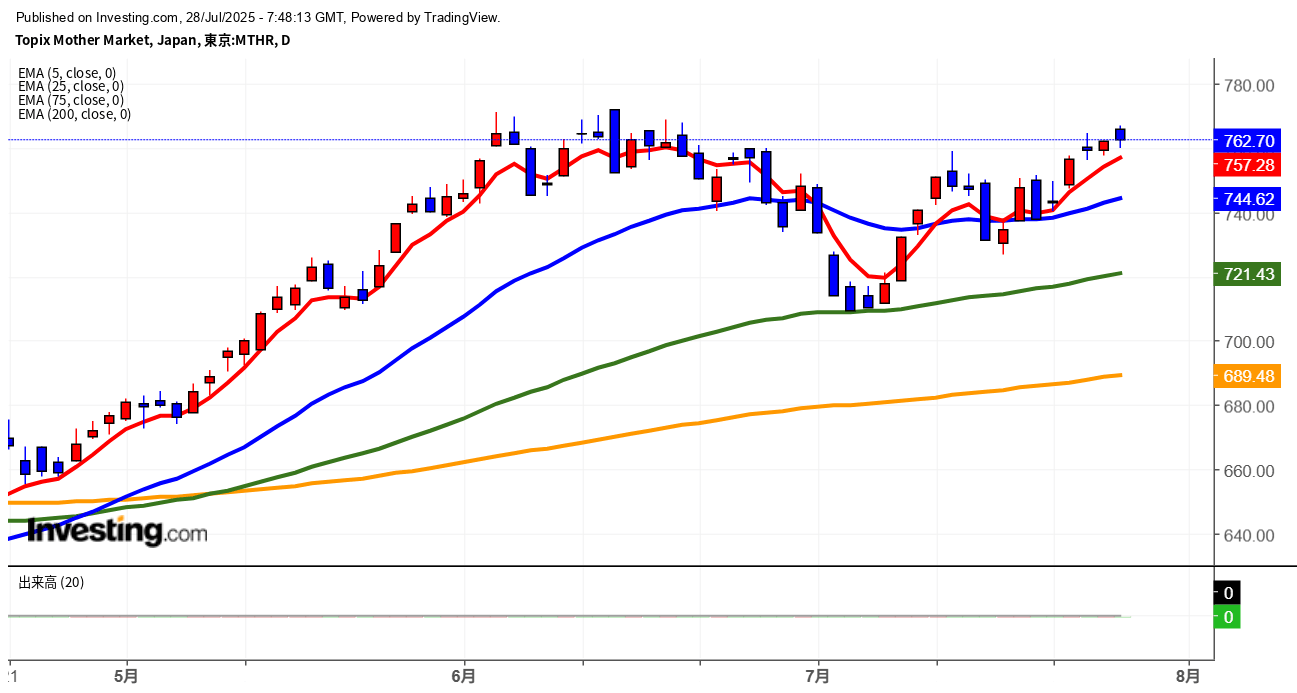Click the 680.00 price axis label

[1249, 406]
